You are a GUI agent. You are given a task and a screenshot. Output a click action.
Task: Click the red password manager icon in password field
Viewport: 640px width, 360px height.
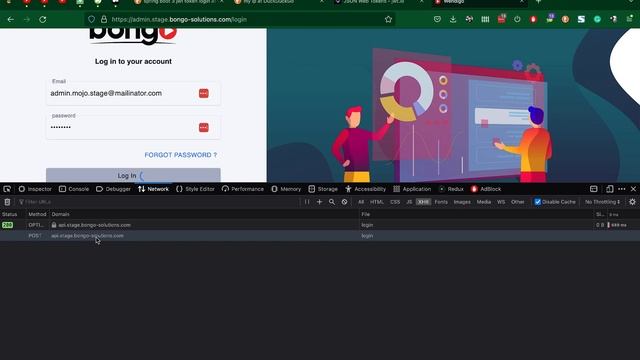204,128
